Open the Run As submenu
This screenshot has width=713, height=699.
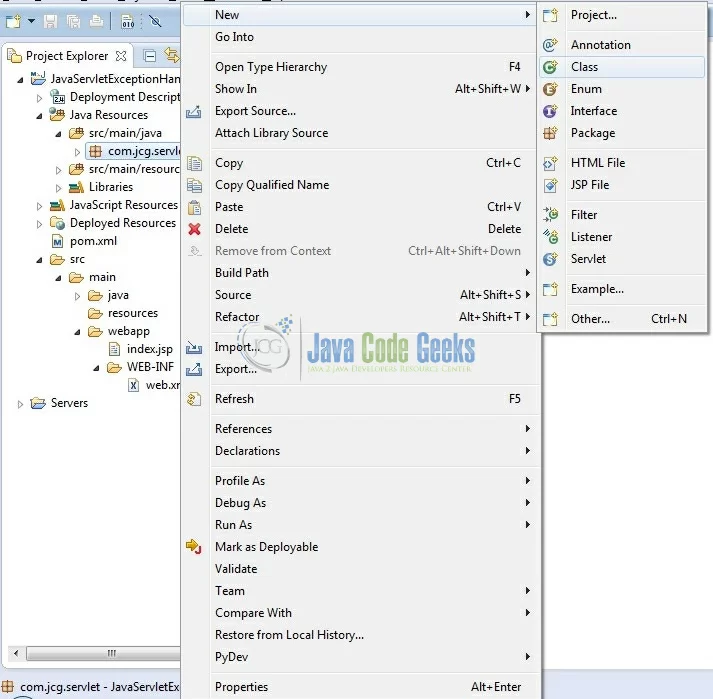point(359,525)
